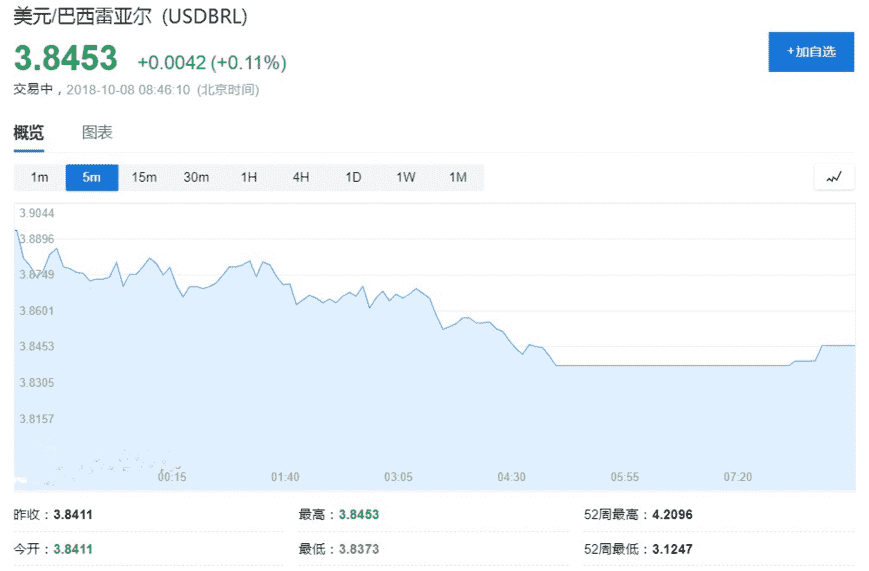Open the 图表 chart tab
869x571 pixels.
(x=97, y=133)
